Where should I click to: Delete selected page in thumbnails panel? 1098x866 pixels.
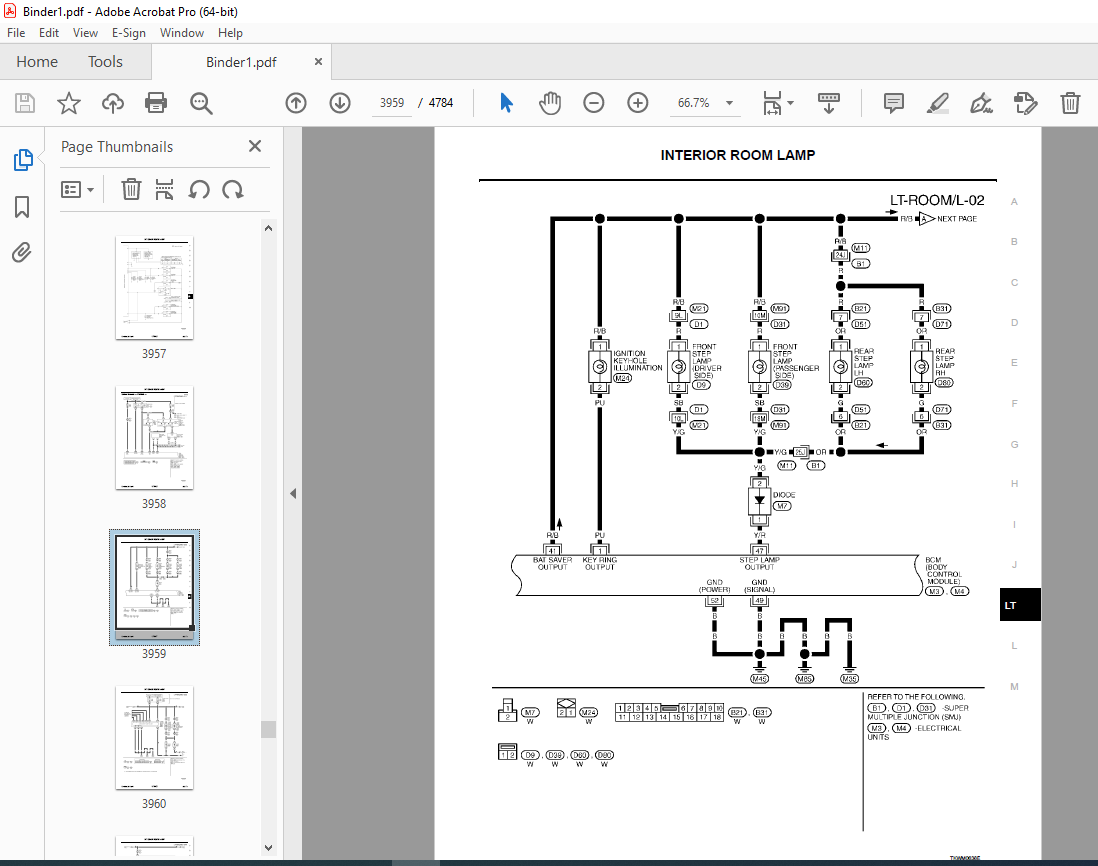click(x=131, y=189)
